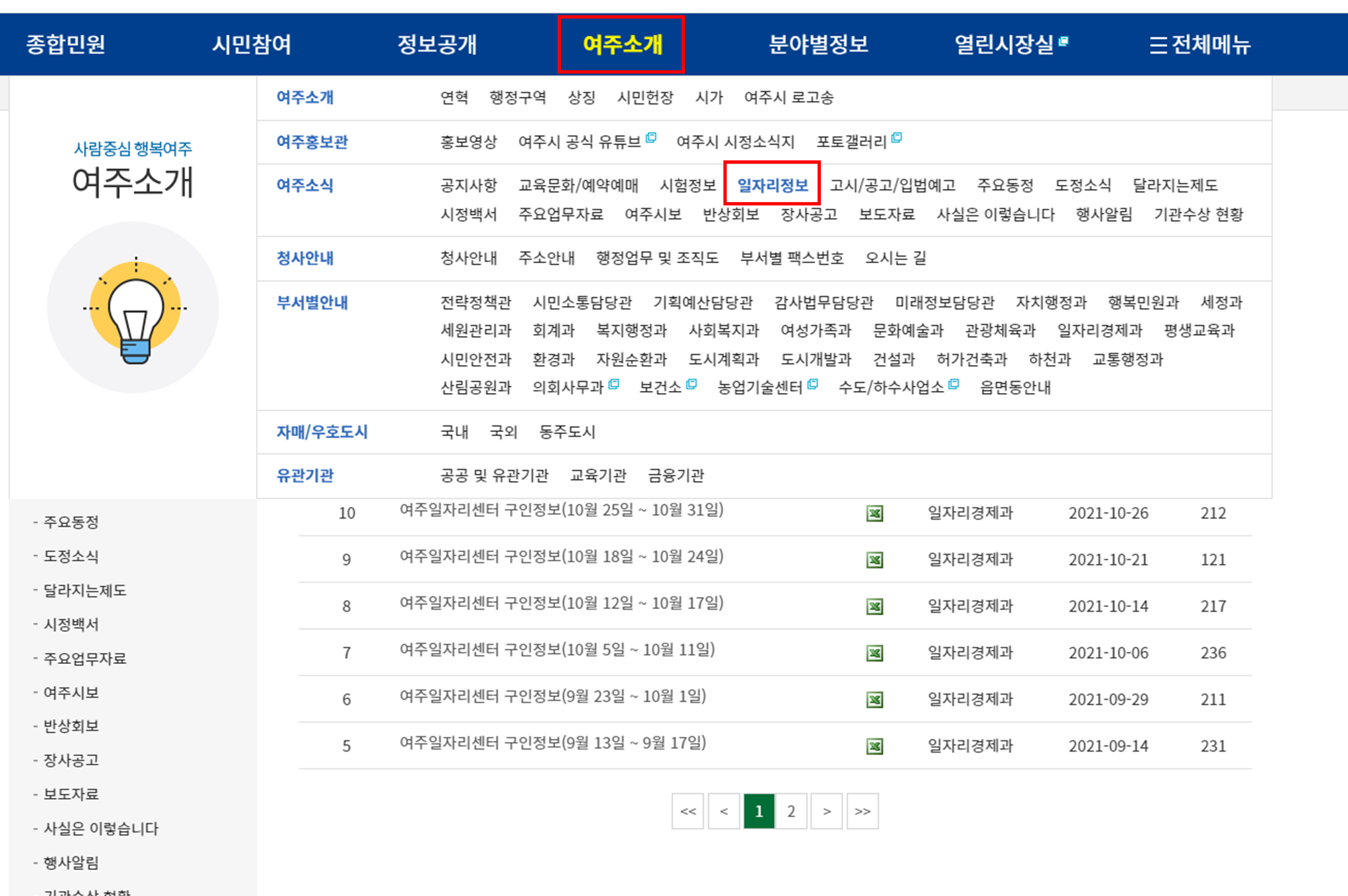Open 일자리경제과 department link
1348x896 pixels.
[x=1099, y=331]
